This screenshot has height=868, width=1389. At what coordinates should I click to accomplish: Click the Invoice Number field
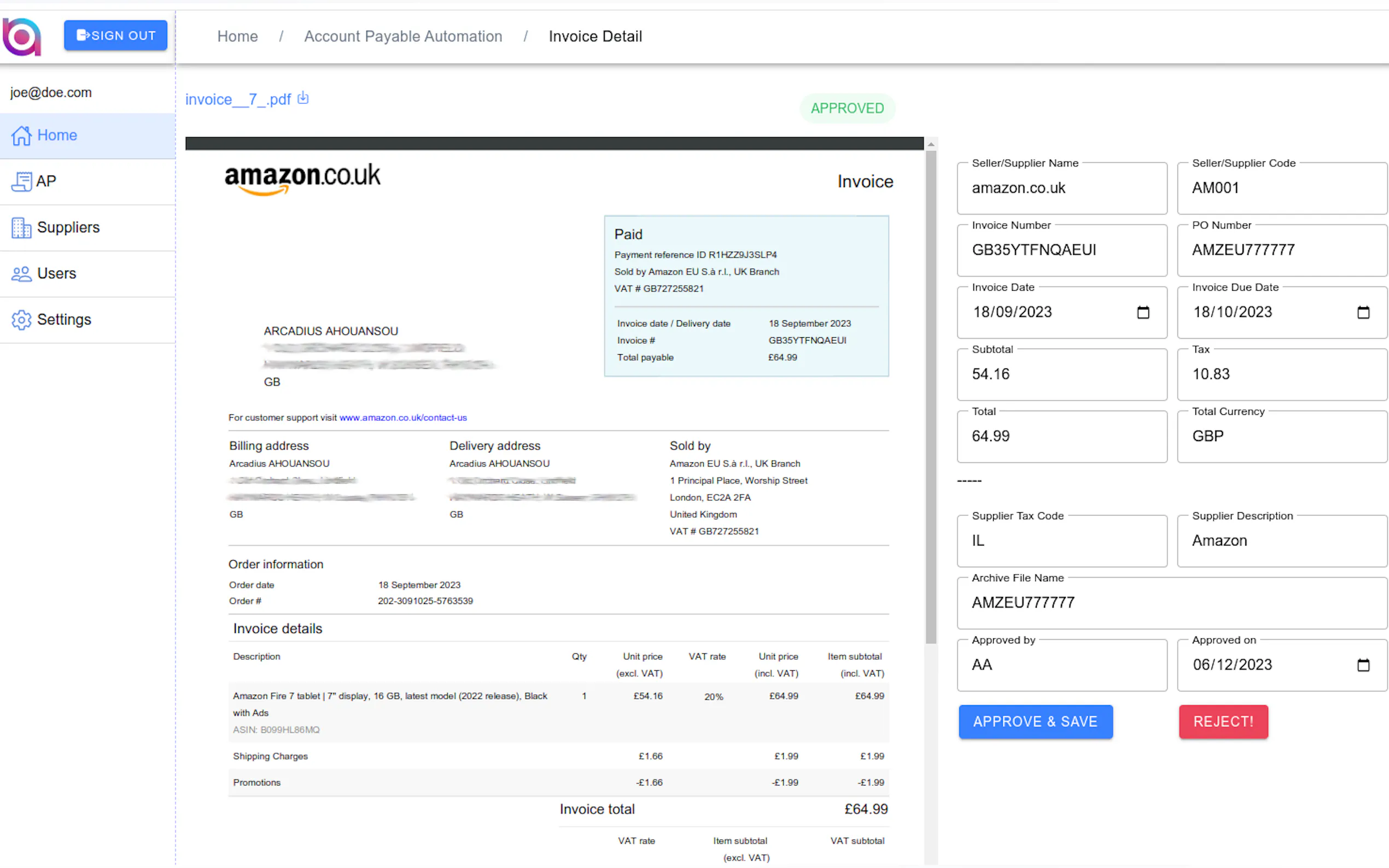[1061, 250]
